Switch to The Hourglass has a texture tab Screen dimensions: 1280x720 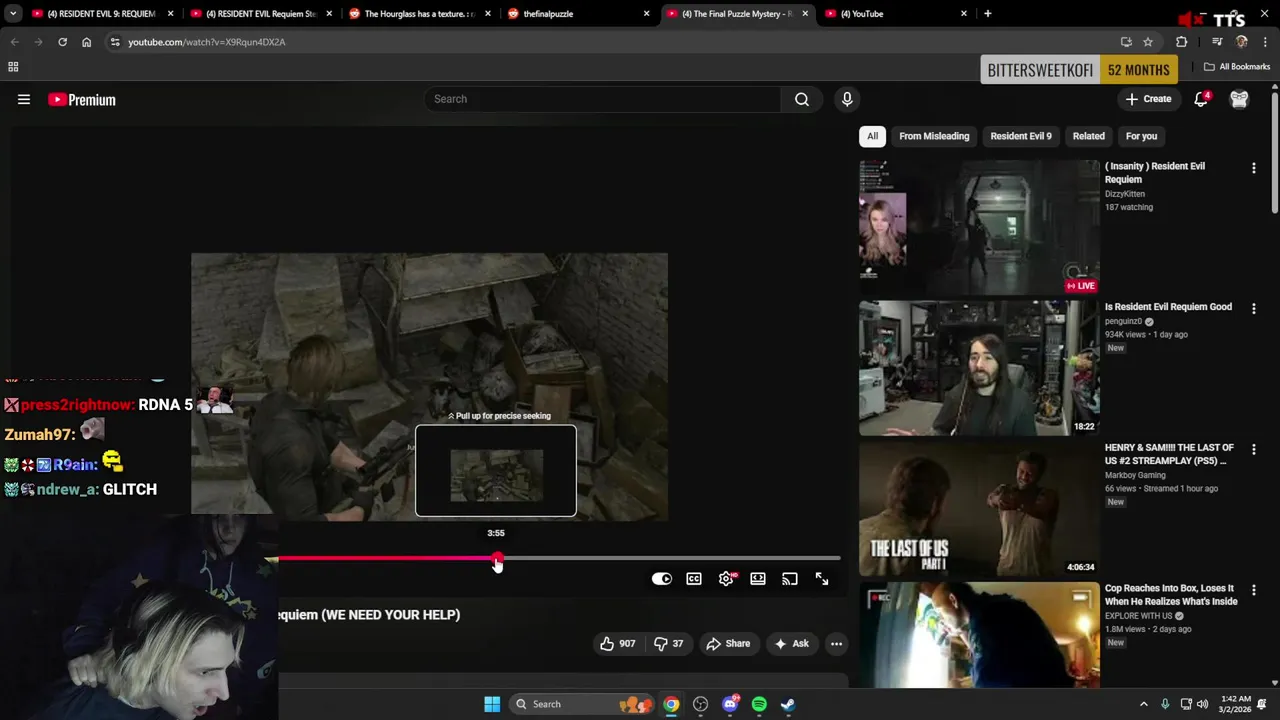(x=419, y=14)
